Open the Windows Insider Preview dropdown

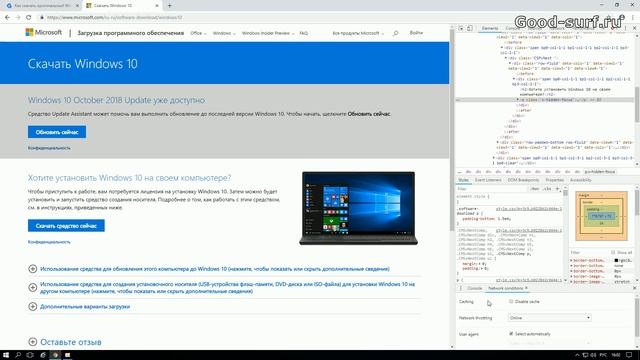pos(268,33)
